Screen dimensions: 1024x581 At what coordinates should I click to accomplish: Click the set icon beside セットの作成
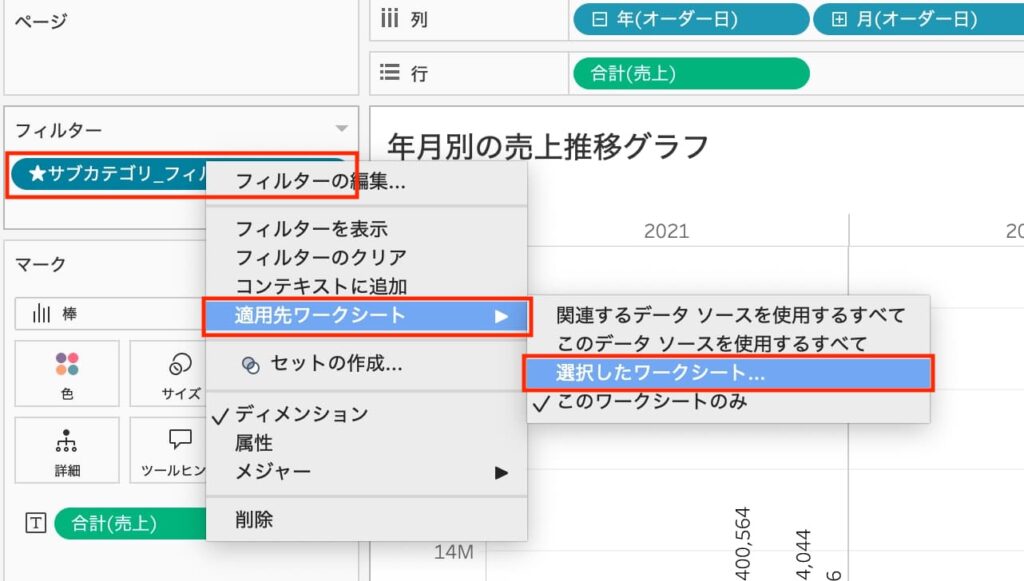pos(250,365)
